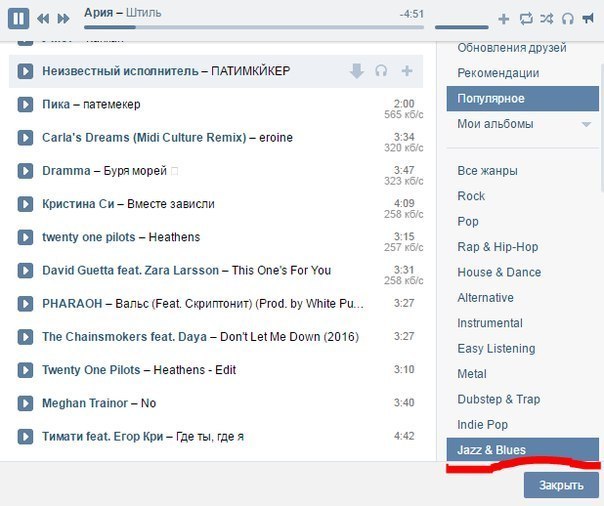Click the broadcast megaphone icon
Screen dimensions: 604x506
[589, 19]
